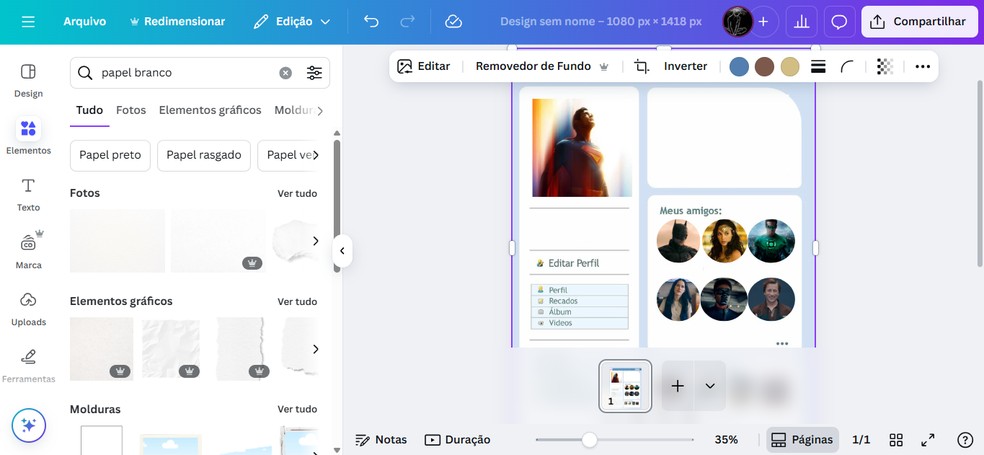Open the Arquivo menu
The height and width of the screenshot is (455, 984).
[x=85, y=22]
